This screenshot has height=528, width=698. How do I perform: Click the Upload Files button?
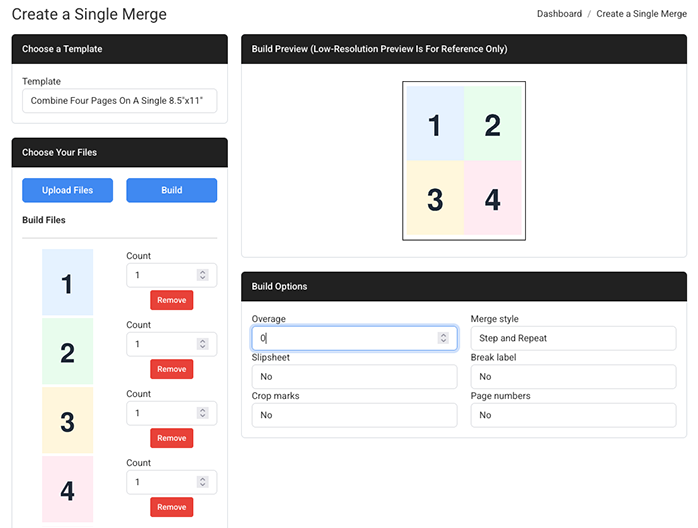pos(67,190)
